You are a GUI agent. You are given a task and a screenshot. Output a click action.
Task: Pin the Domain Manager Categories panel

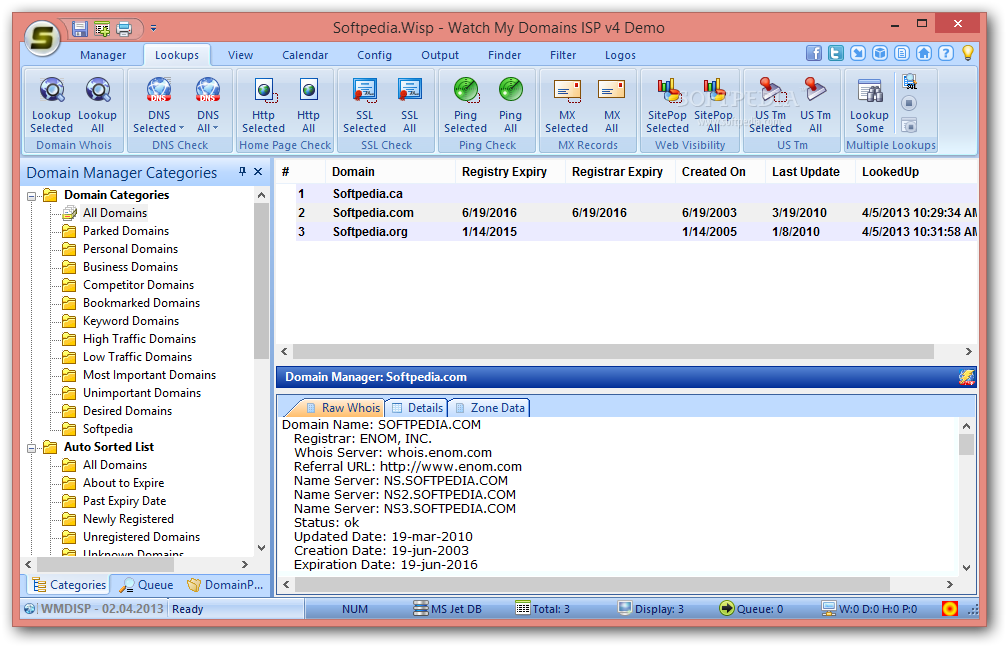[x=242, y=172]
